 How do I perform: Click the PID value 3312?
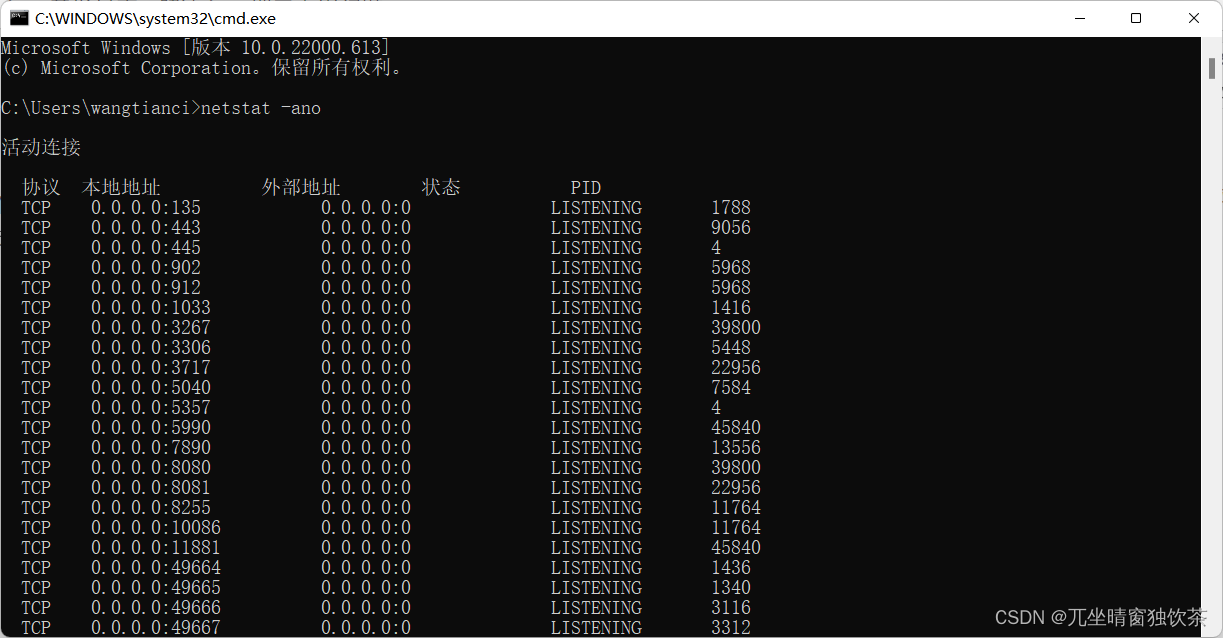[x=731, y=628]
